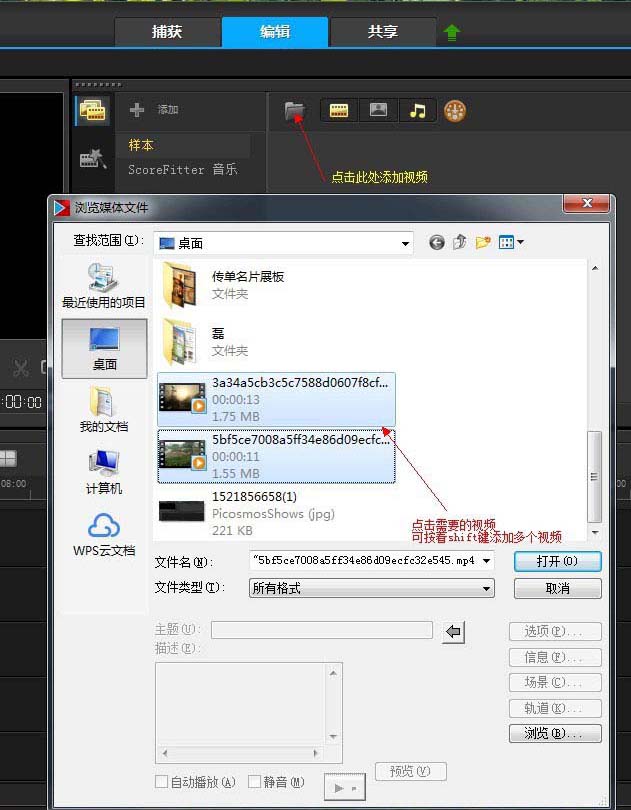This screenshot has width=631, height=810.
Task: Click the 预览 button
Action: tap(410, 771)
